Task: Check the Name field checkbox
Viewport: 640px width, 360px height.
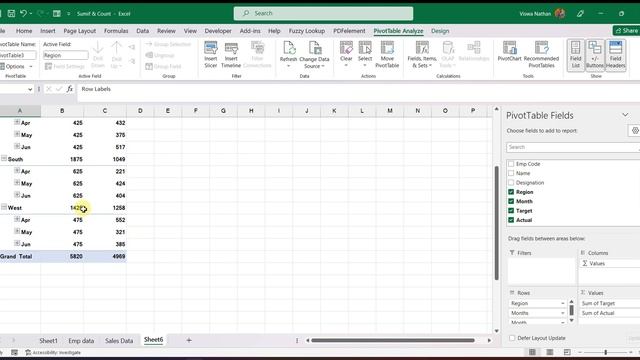Action: (x=511, y=173)
